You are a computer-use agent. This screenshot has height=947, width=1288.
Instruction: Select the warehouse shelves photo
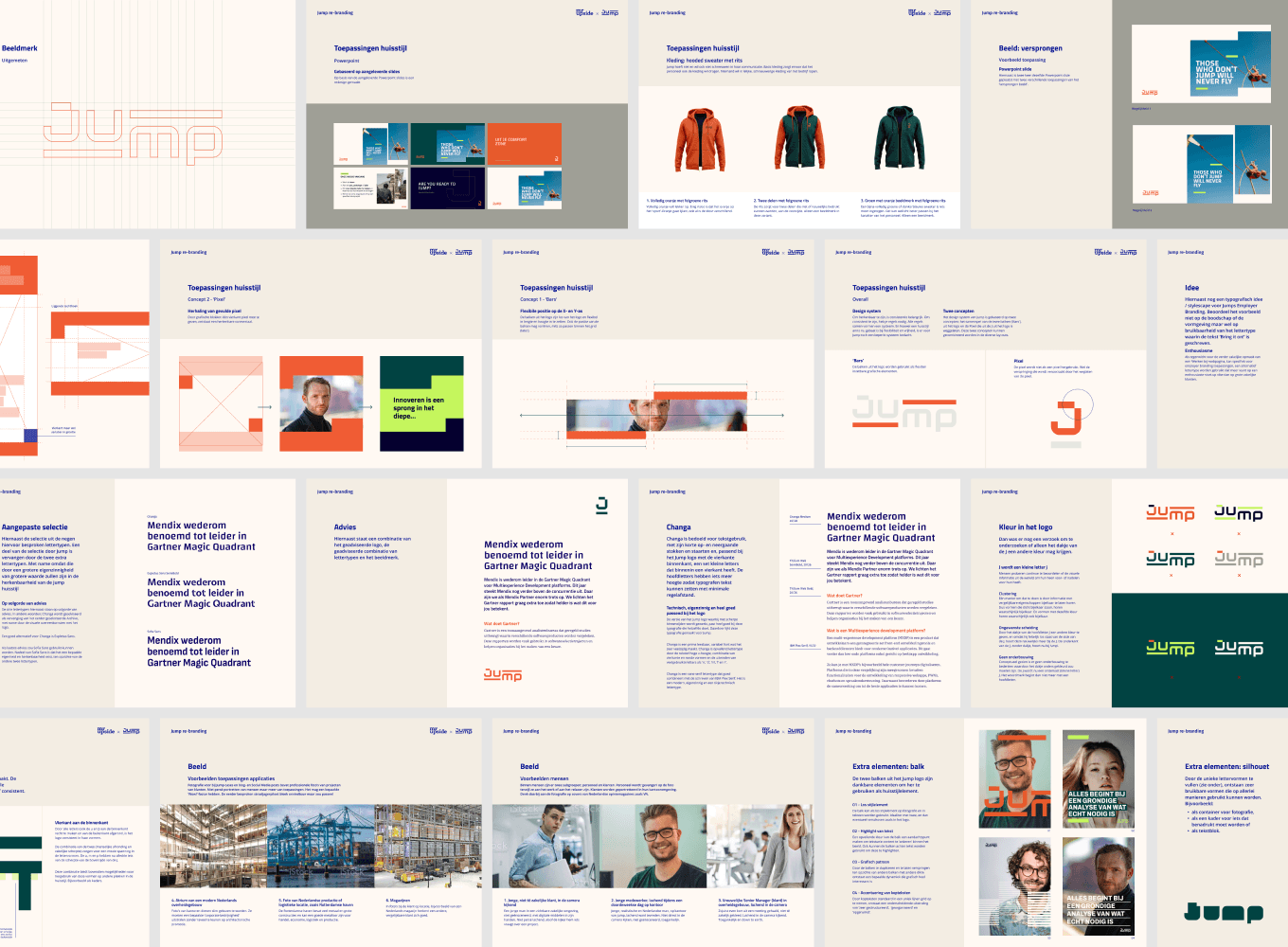point(429,847)
